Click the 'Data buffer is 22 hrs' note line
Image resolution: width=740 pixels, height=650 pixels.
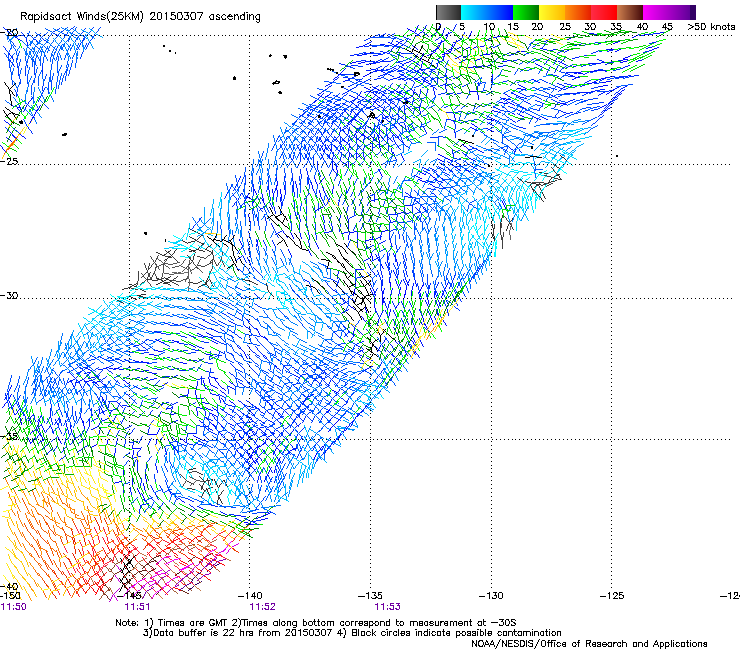[x=352, y=633]
